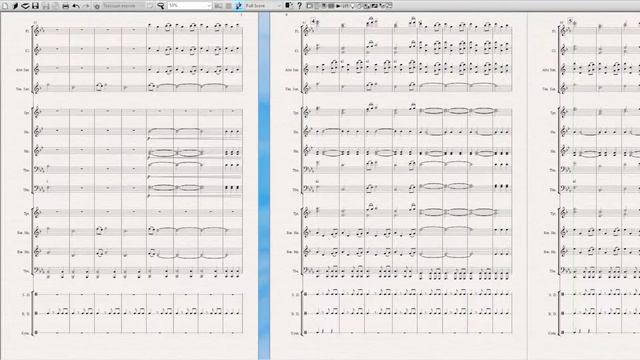Click the pen icon next to New
This screenshot has height=360, width=640.
click(16, 6)
